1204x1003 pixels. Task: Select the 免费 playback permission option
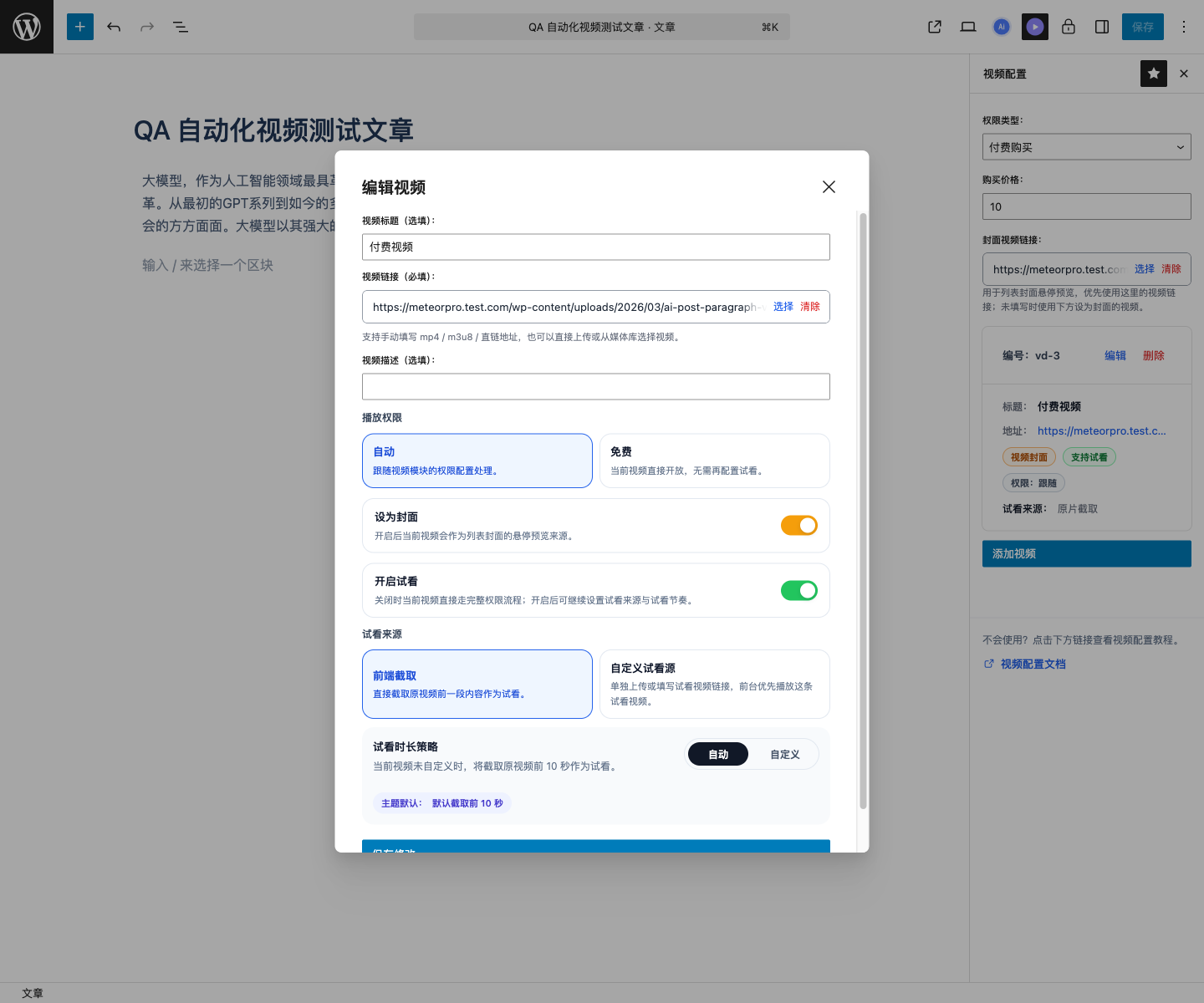[x=714, y=461]
